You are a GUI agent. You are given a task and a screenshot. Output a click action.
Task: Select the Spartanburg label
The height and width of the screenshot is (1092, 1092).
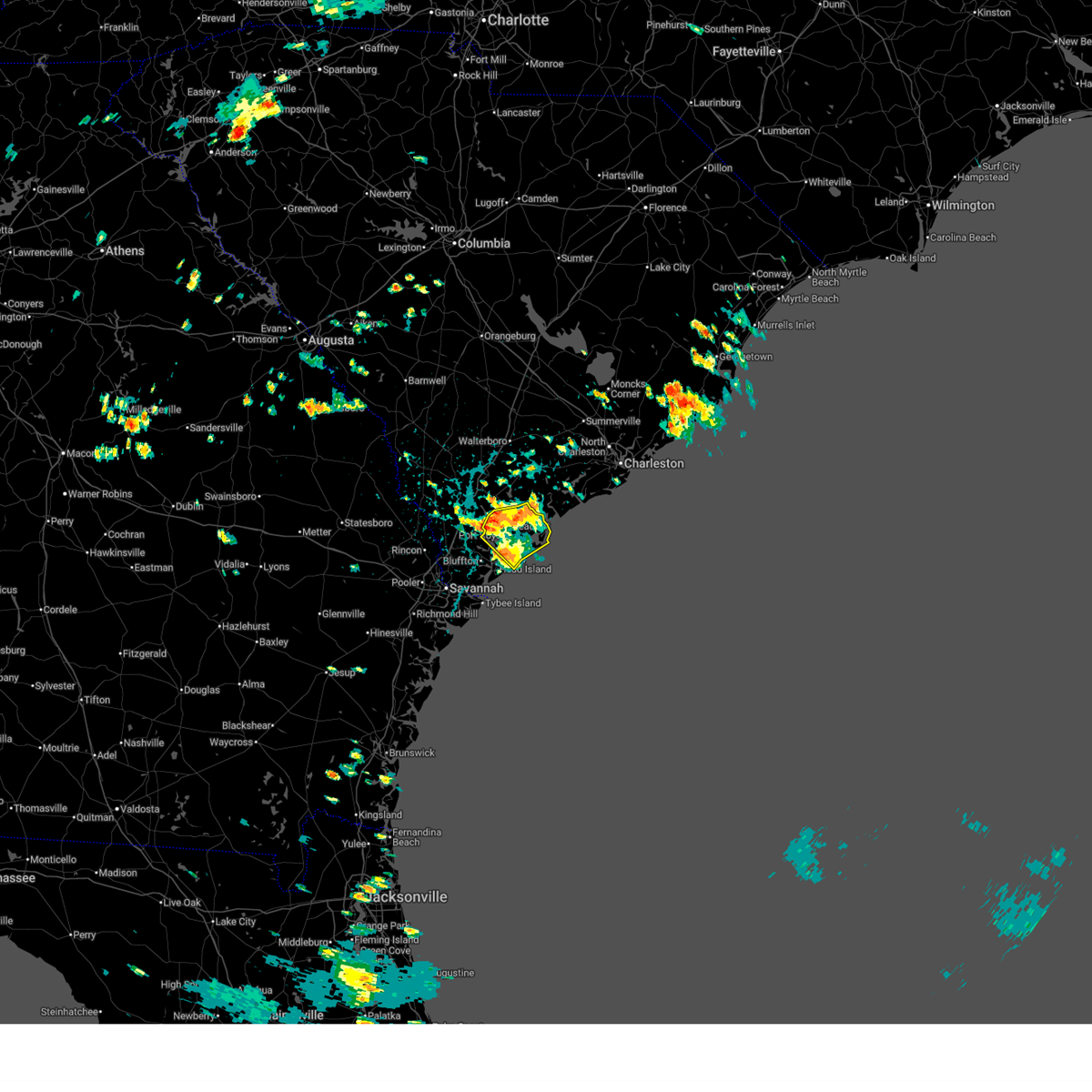click(350, 70)
